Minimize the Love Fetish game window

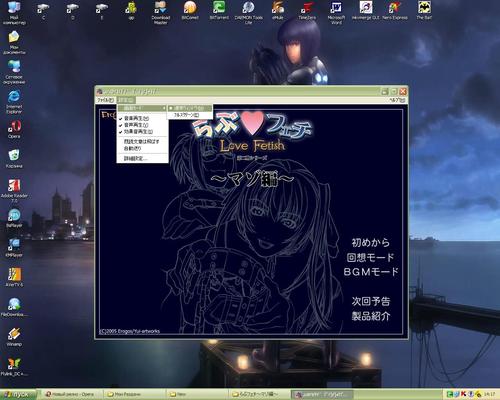tap(385, 91)
